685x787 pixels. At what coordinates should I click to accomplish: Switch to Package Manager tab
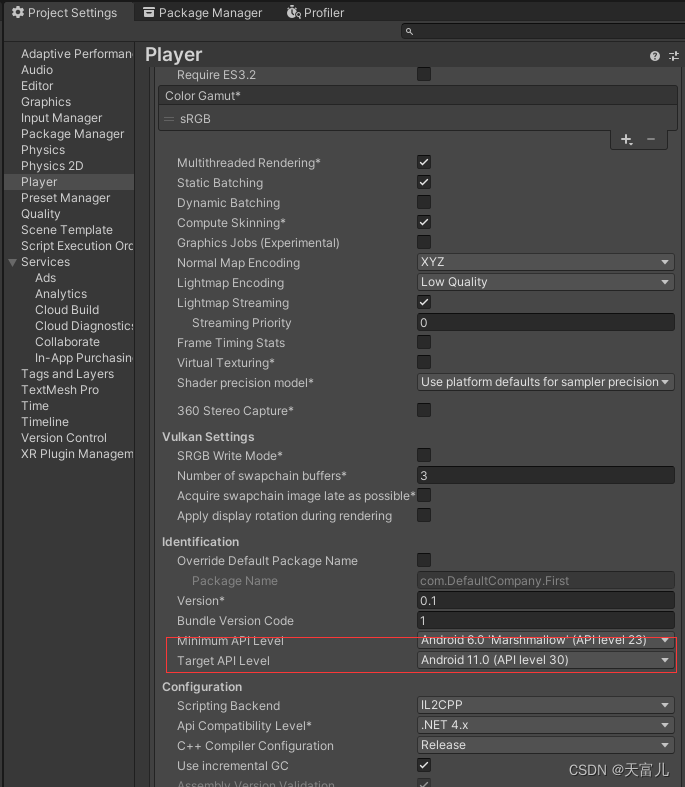tap(203, 13)
